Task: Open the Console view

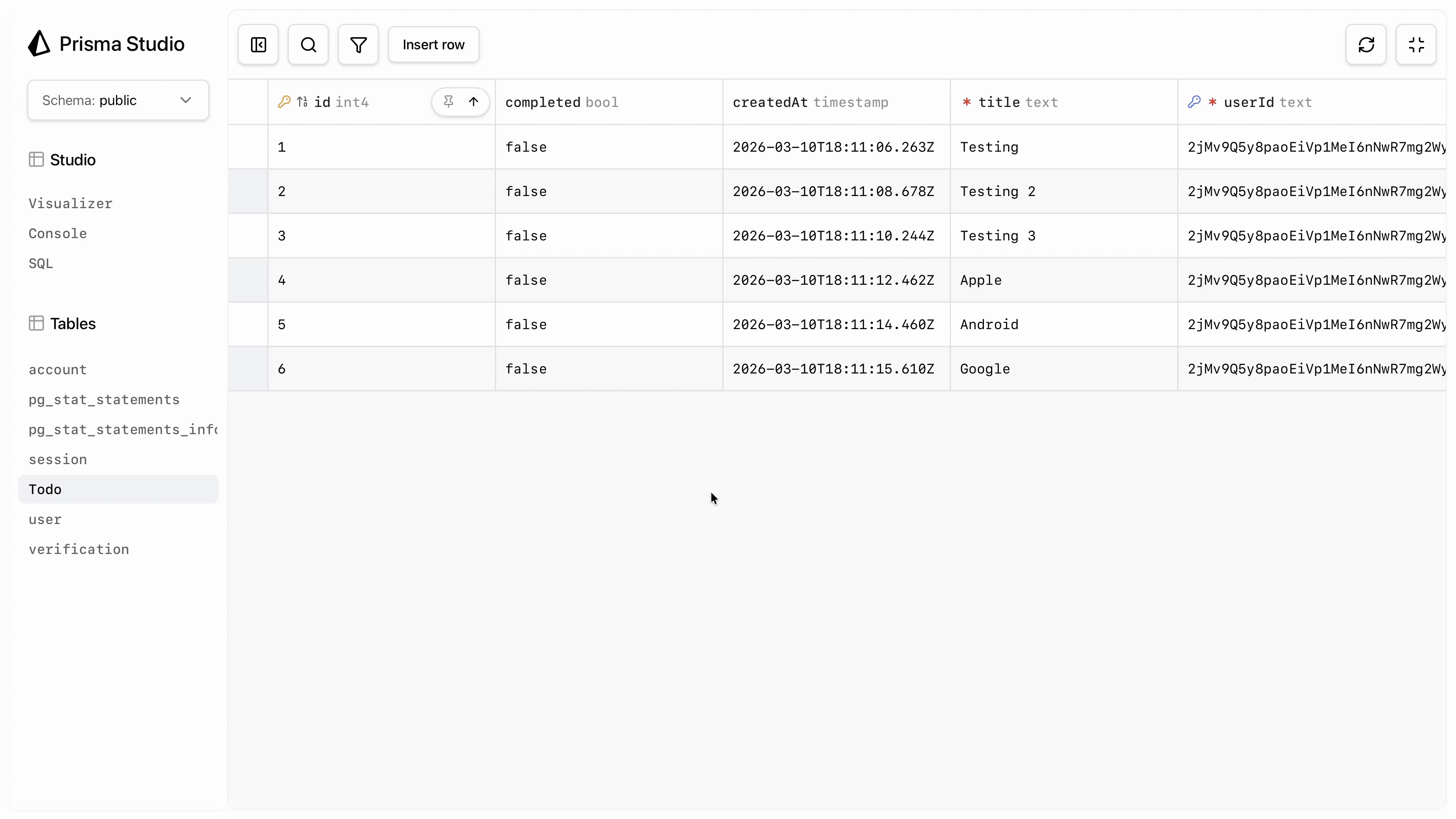Action: pos(57,234)
